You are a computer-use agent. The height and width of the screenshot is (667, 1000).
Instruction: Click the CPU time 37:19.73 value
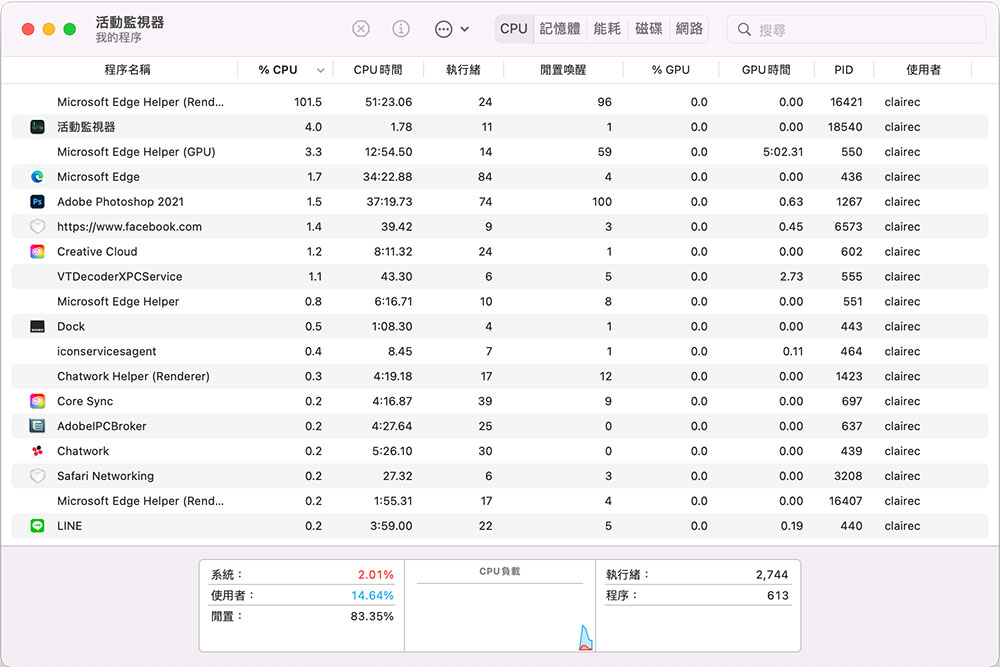(389, 202)
